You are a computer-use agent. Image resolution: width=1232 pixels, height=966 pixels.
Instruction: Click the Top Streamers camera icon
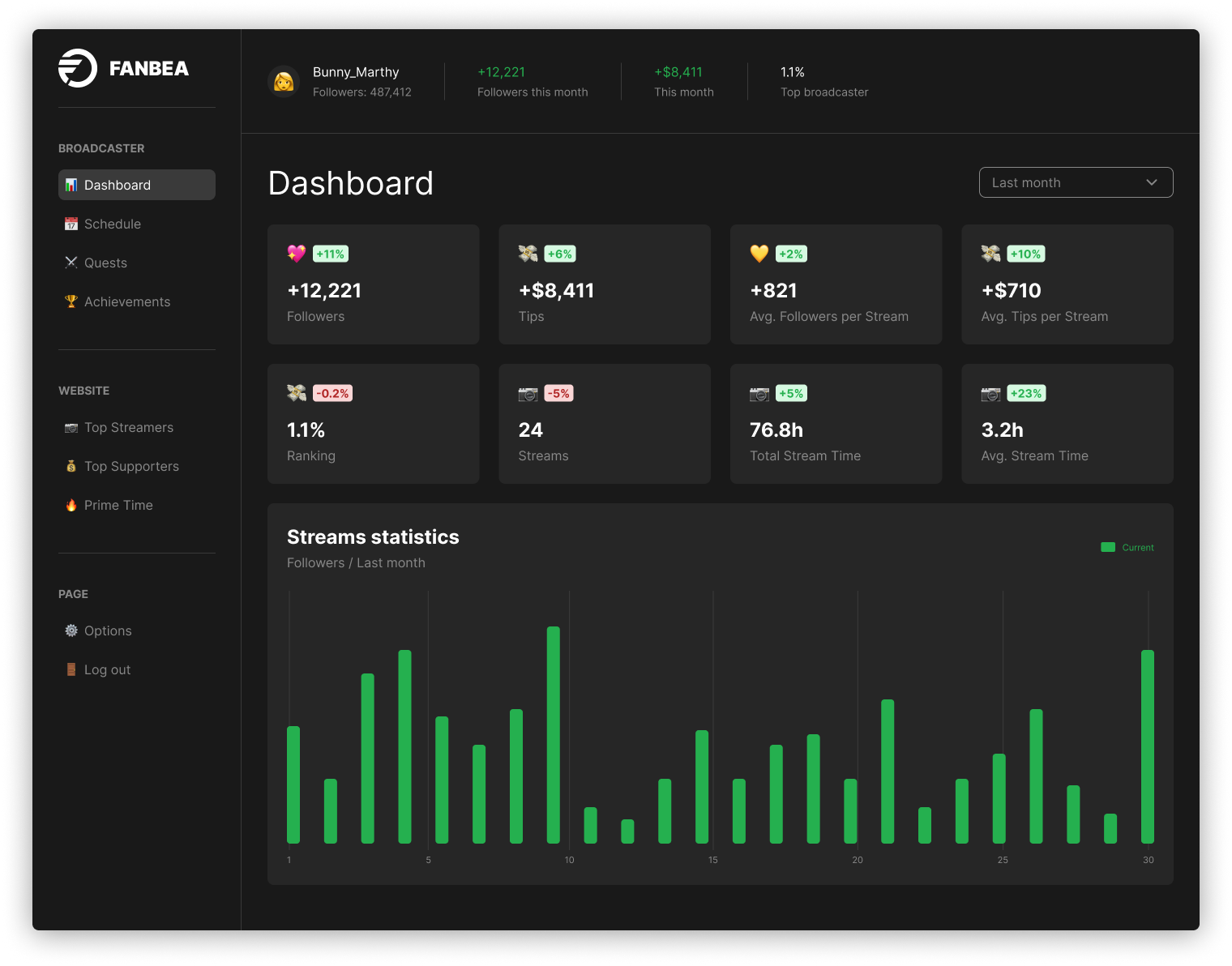(x=71, y=427)
